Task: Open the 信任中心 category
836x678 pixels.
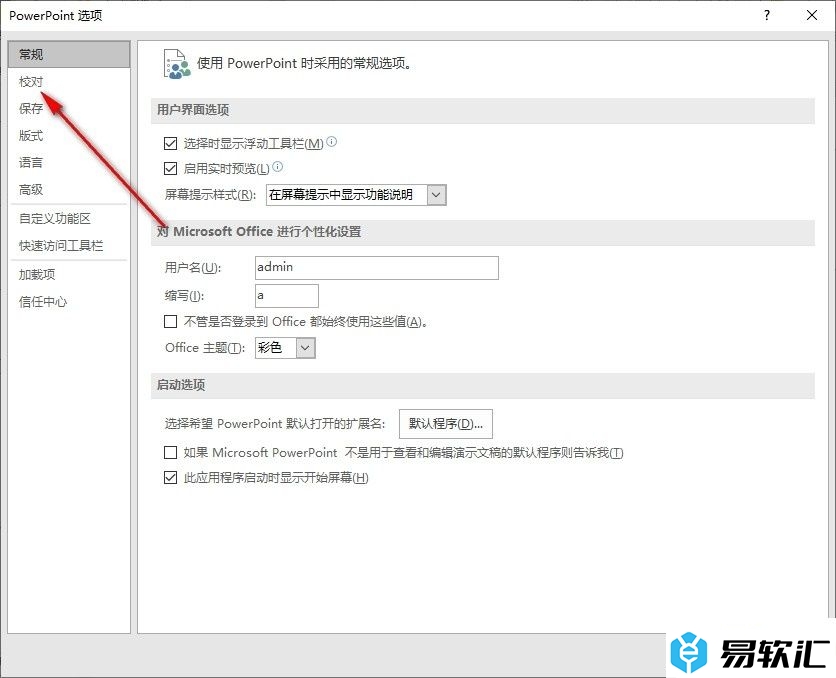Action: (69, 302)
